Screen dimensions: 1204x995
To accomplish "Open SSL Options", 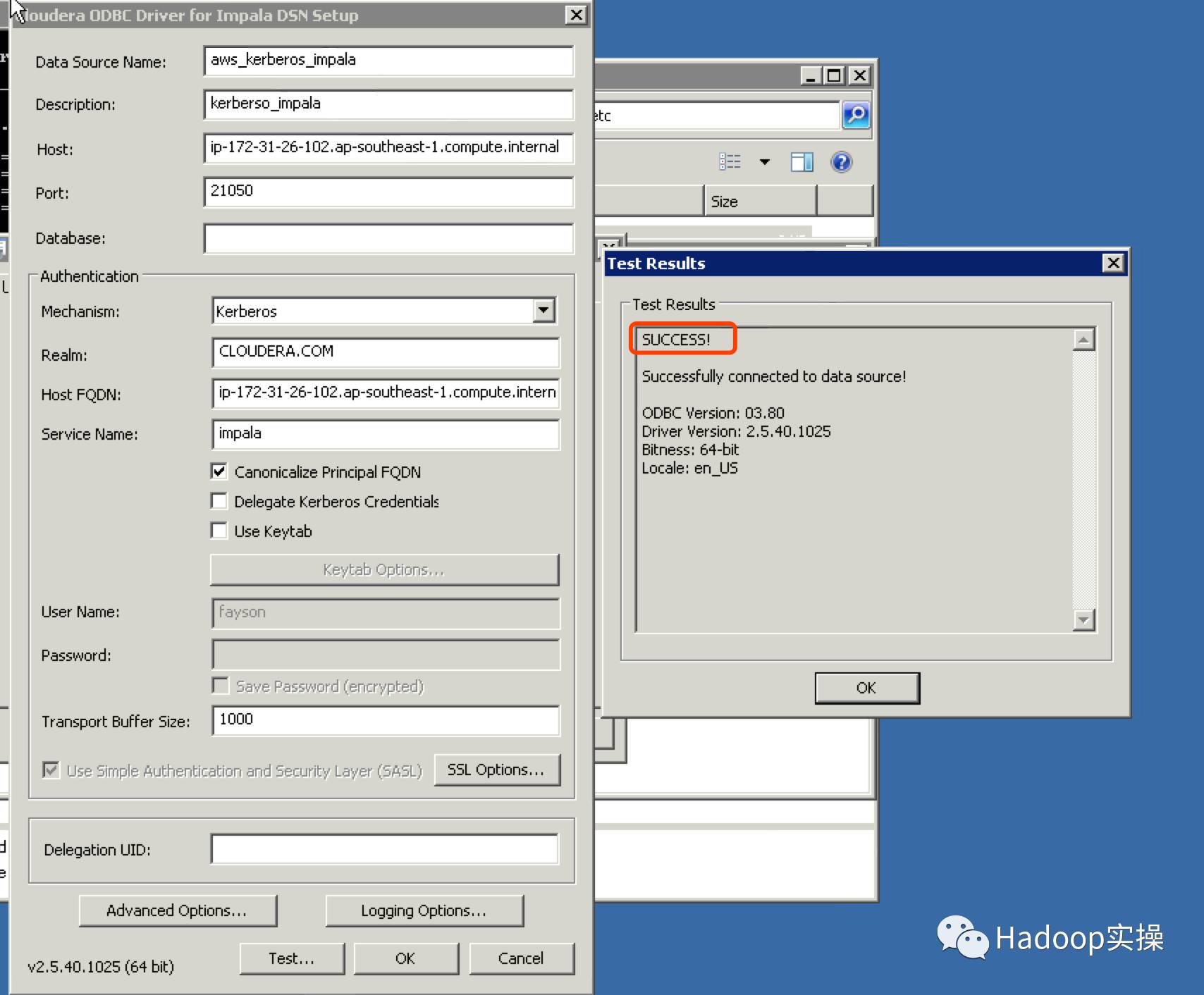I will (x=497, y=770).
